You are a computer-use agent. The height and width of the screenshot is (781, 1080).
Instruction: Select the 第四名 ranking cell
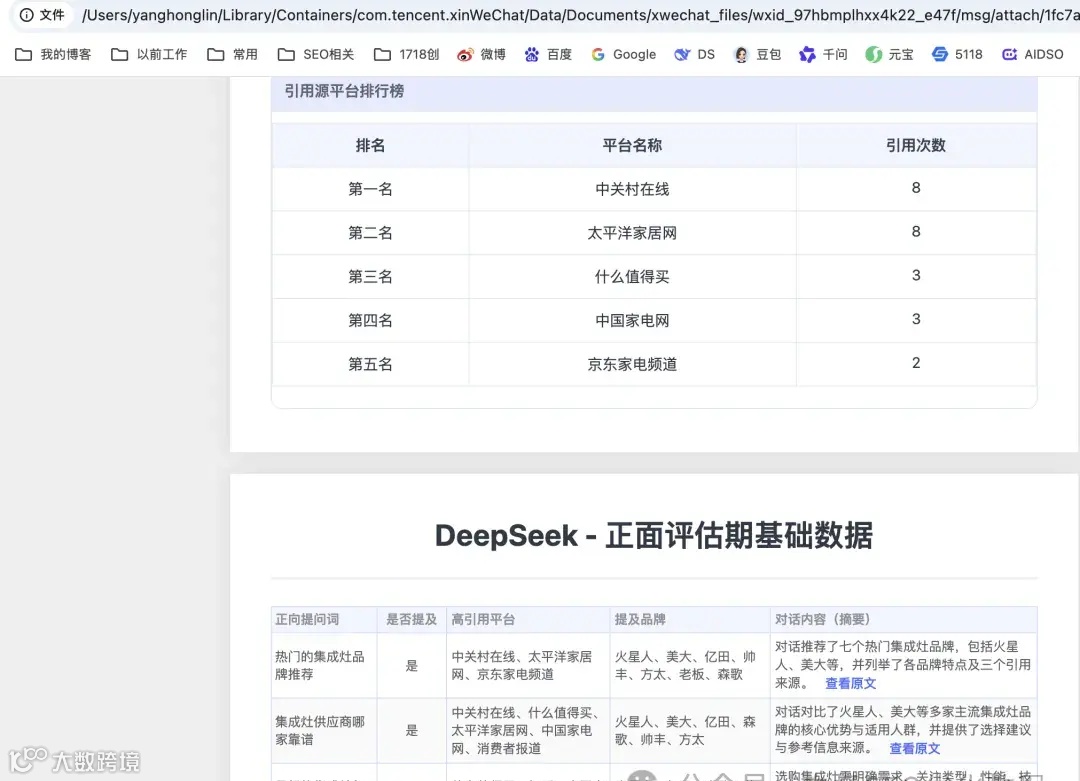[x=371, y=320]
